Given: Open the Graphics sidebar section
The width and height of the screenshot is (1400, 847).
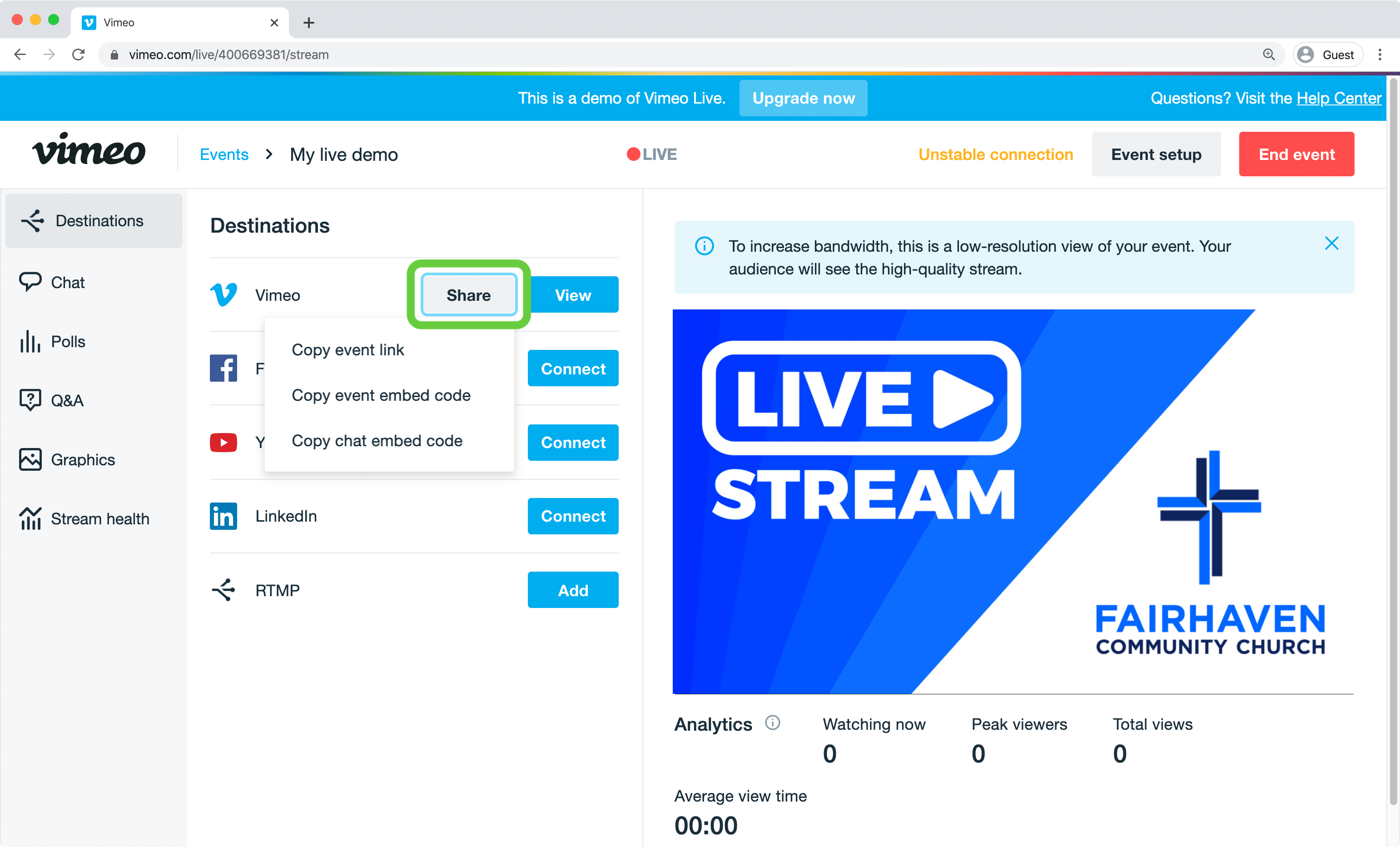Looking at the screenshot, I should (67, 459).
